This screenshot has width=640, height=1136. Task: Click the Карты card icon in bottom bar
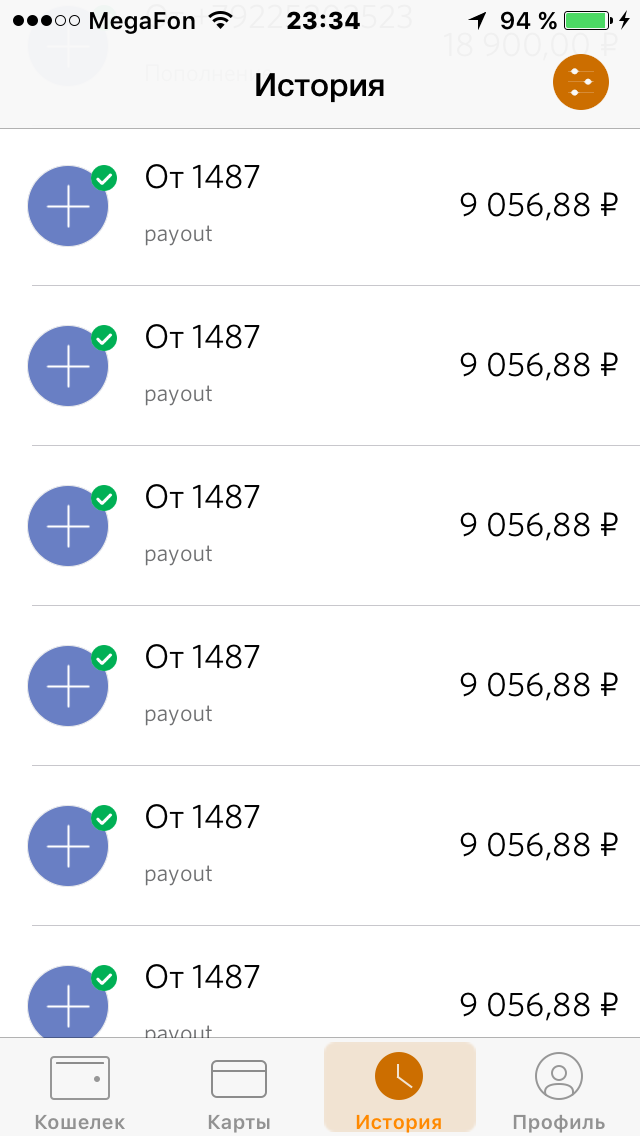click(239, 1078)
